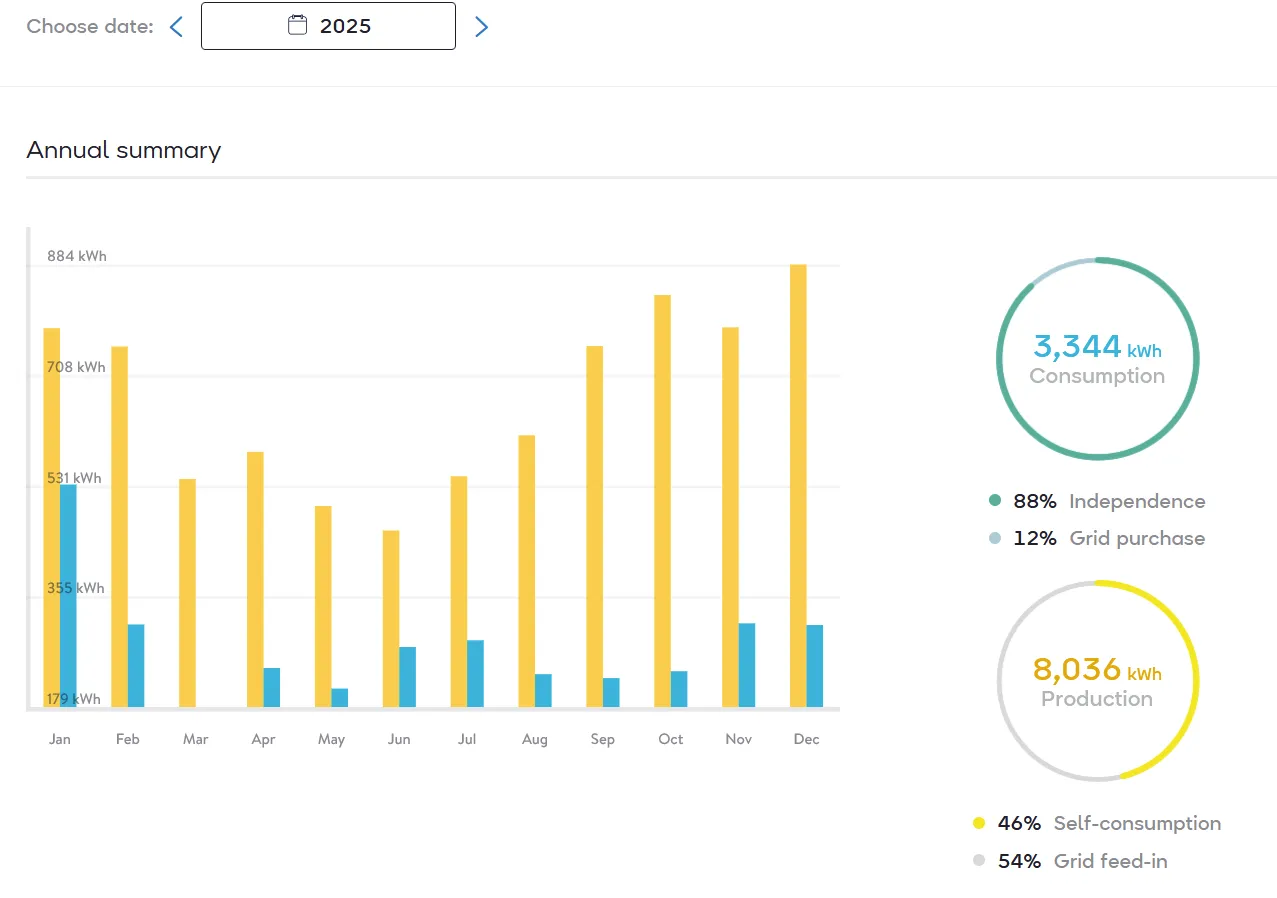Click the "May" month label

(x=331, y=739)
